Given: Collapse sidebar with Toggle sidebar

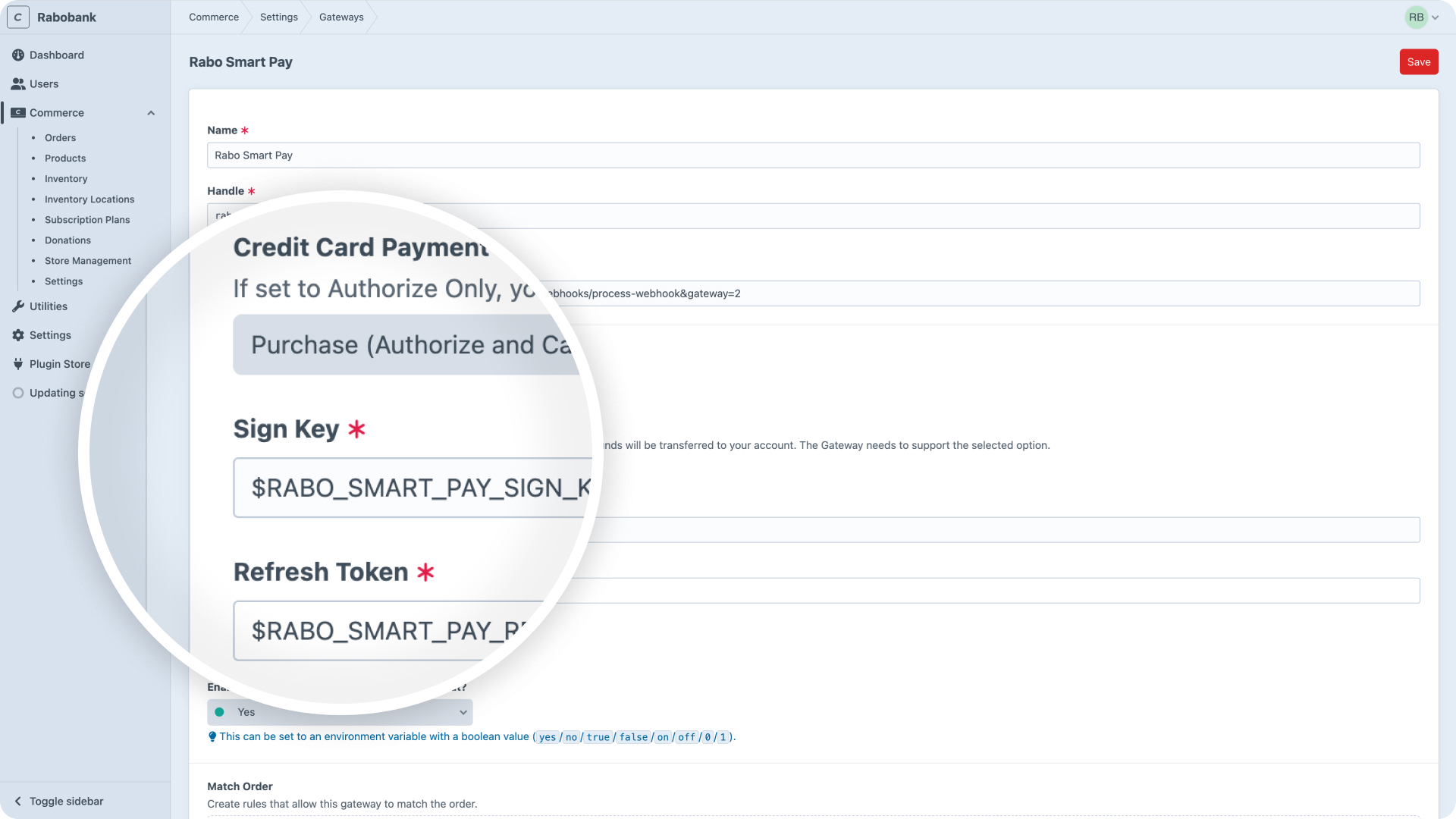Looking at the screenshot, I should [59, 802].
